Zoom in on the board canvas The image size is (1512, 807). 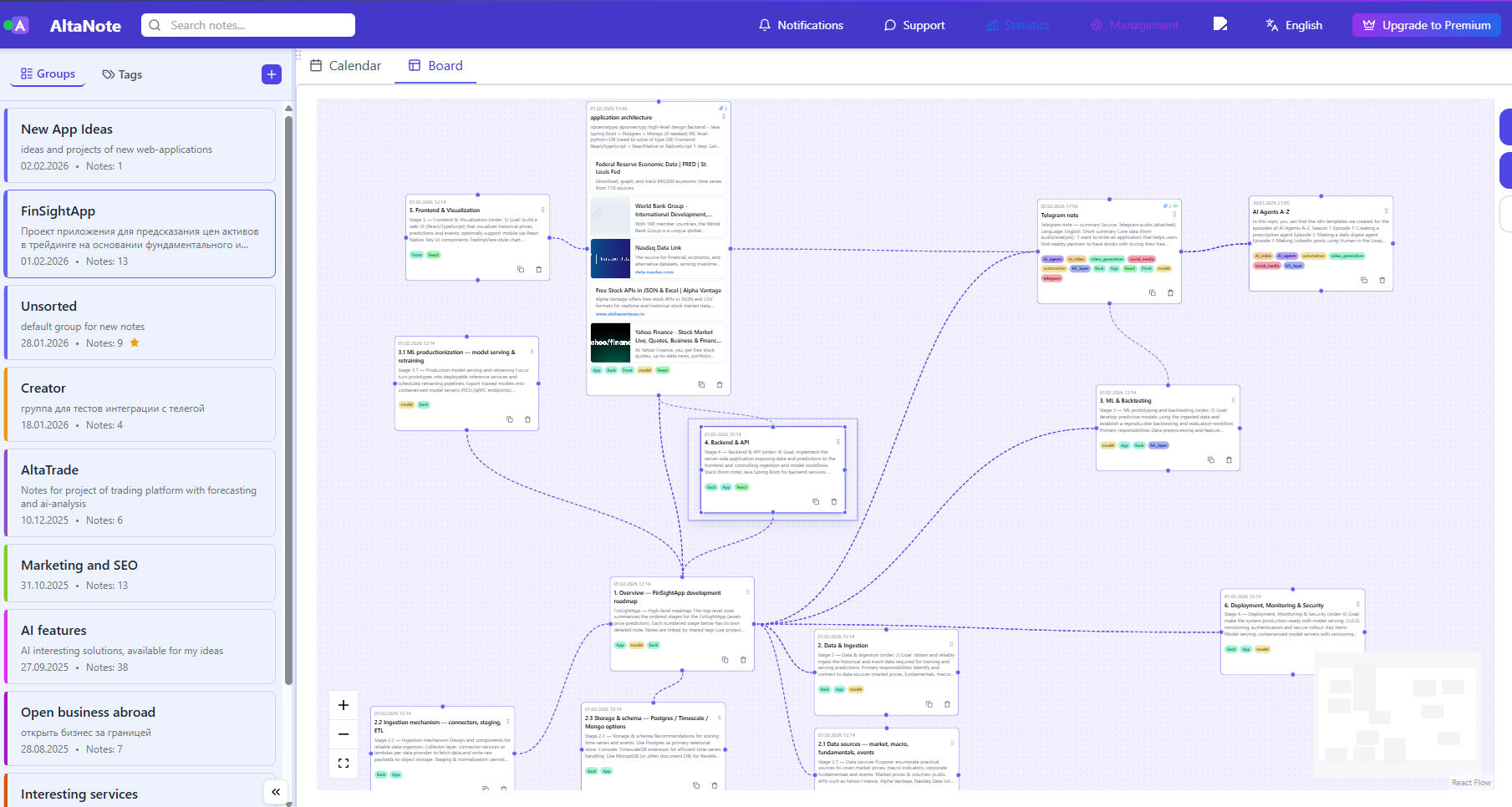click(x=343, y=704)
